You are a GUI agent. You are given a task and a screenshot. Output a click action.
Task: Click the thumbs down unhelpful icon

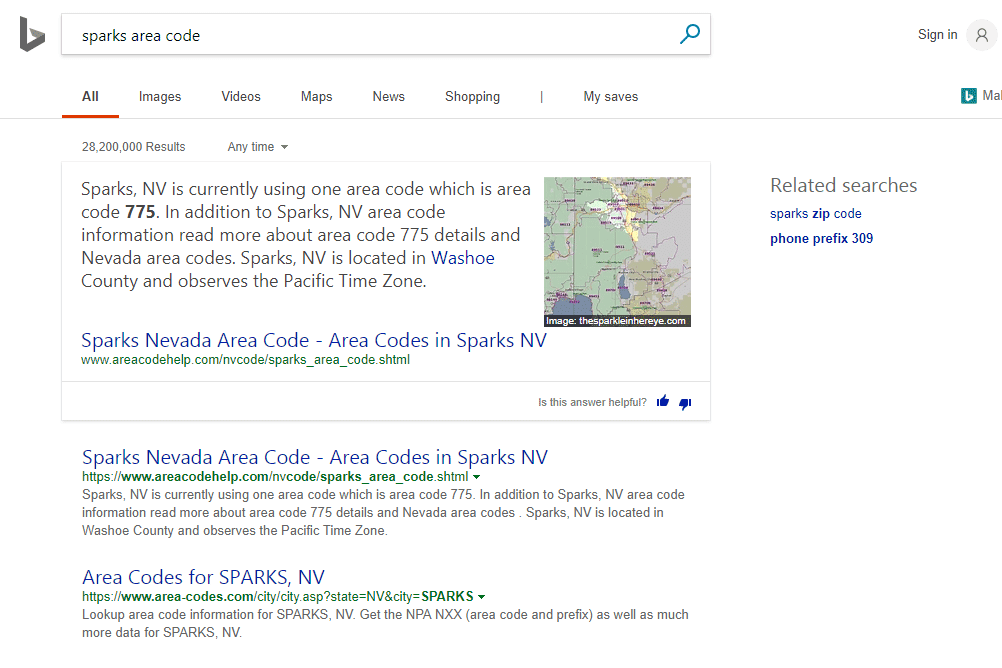pos(685,403)
